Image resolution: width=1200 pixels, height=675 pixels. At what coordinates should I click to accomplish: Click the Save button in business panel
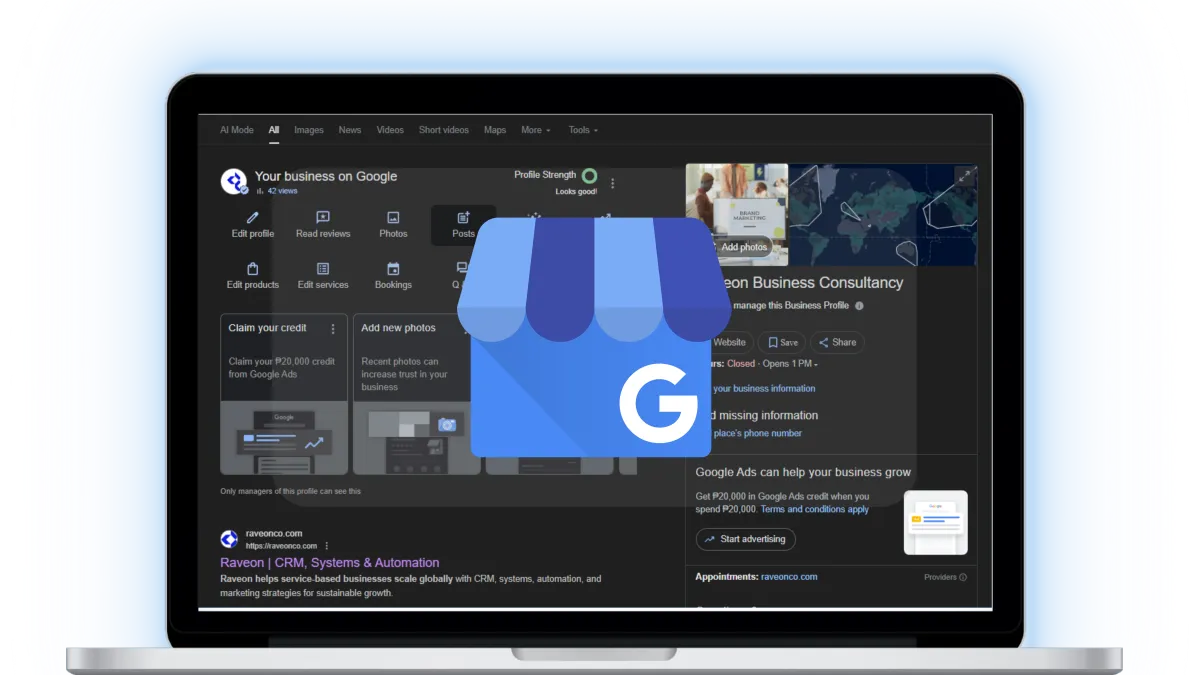[782, 342]
